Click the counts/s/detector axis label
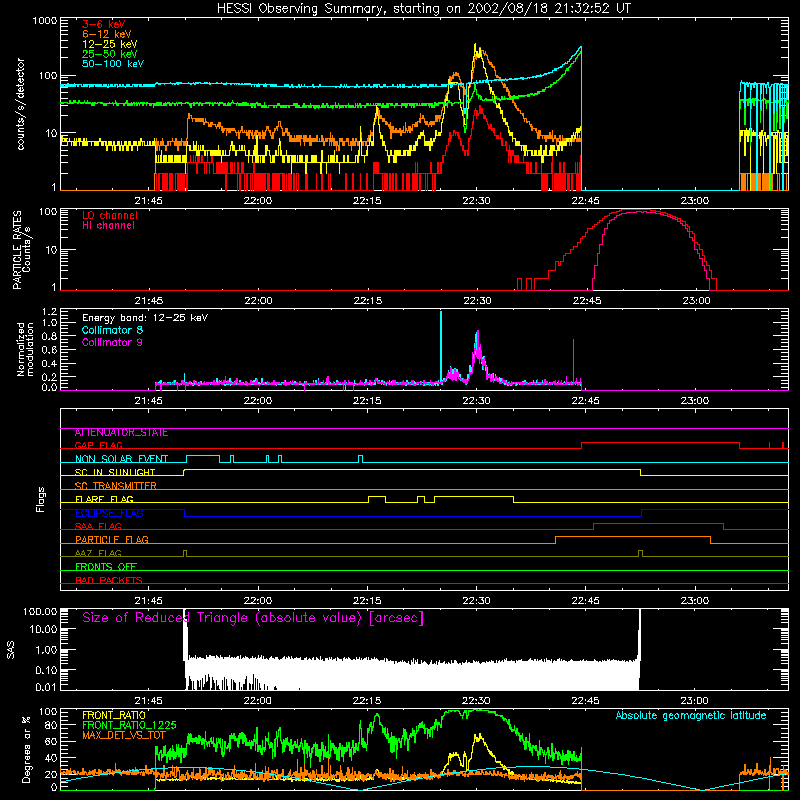Image resolution: width=800 pixels, height=800 pixels. 21,104
